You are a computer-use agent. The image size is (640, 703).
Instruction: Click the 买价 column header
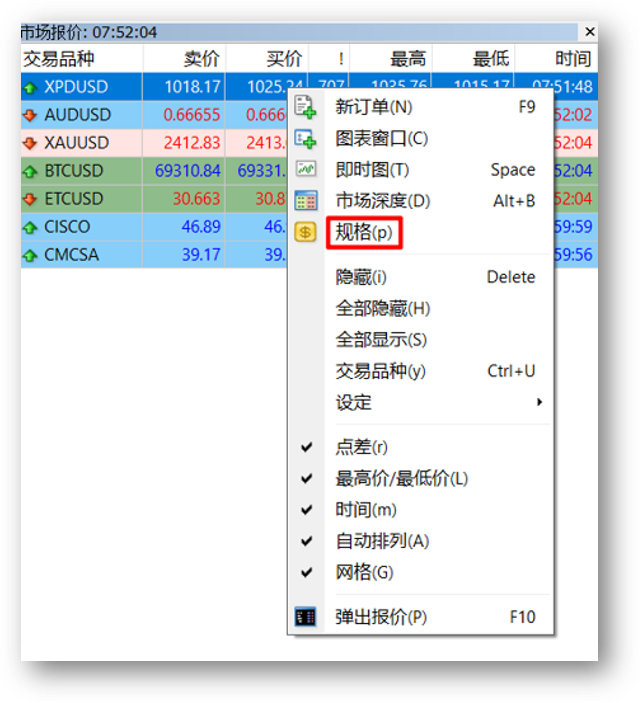(267, 59)
